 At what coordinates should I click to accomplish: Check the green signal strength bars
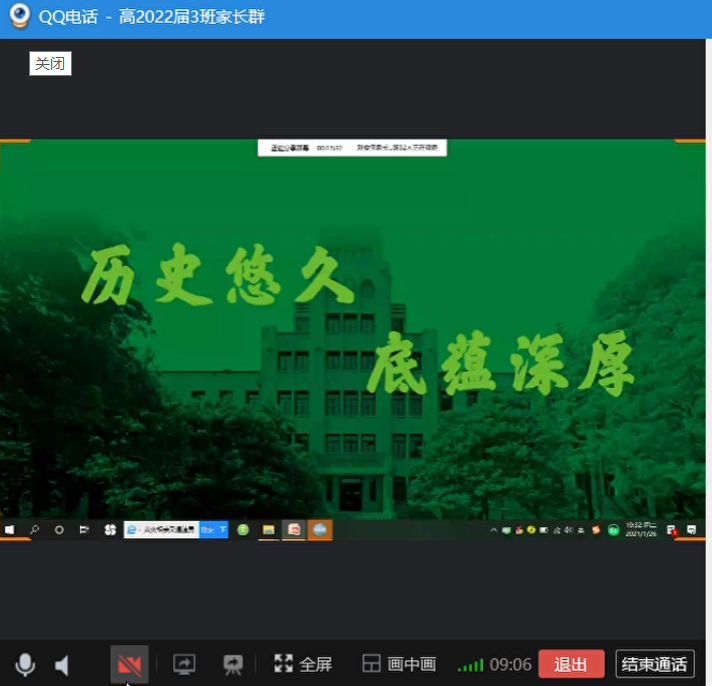pos(470,665)
